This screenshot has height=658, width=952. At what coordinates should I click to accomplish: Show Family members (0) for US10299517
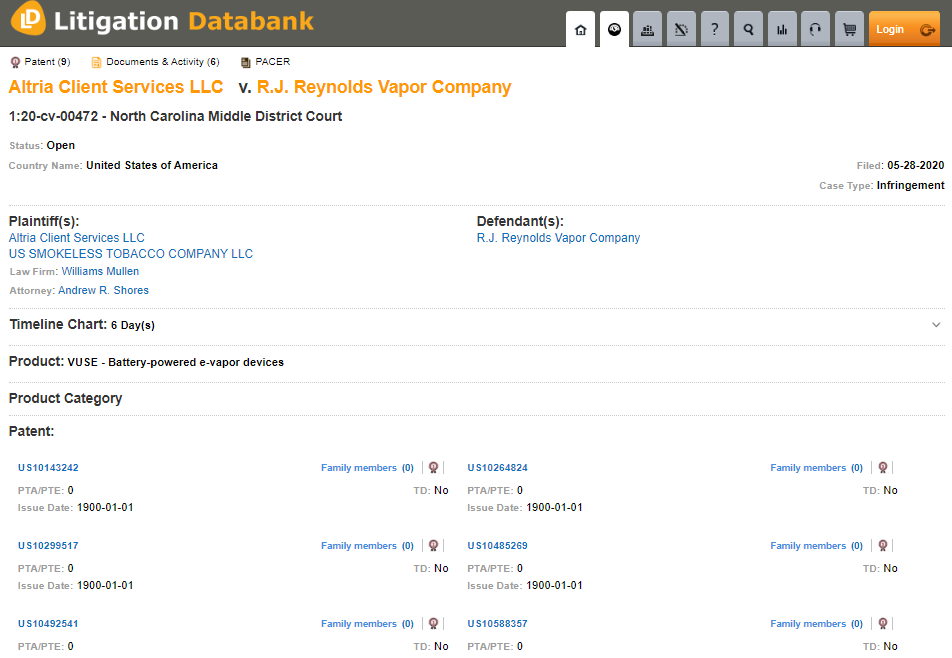click(x=367, y=546)
